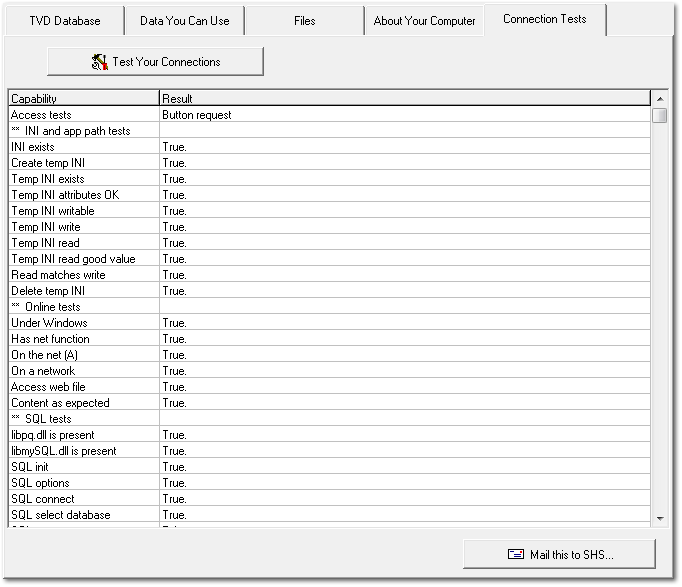Open the Data You Can Use tab
The width and height of the screenshot is (682, 587).
coord(184,21)
